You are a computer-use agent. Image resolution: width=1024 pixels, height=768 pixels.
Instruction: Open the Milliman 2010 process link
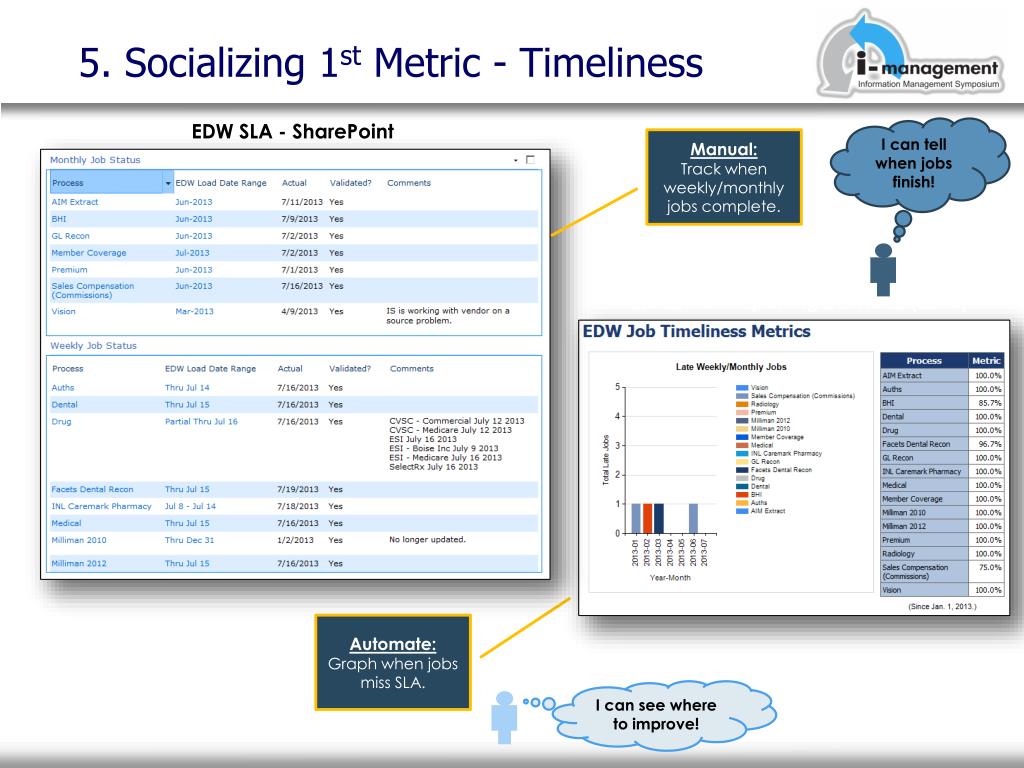pyautogui.click(x=78, y=540)
